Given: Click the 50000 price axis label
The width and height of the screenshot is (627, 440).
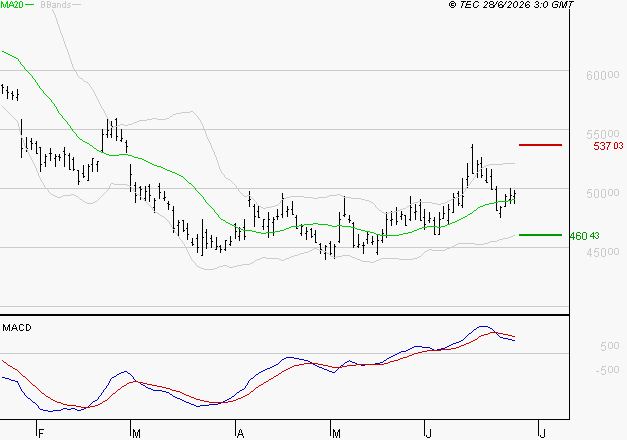Looking at the screenshot, I should point(603,193).
